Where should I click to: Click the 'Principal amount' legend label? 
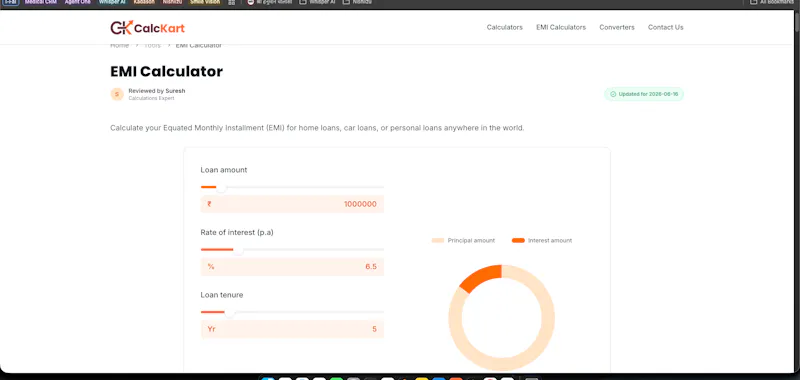point(471,240)
